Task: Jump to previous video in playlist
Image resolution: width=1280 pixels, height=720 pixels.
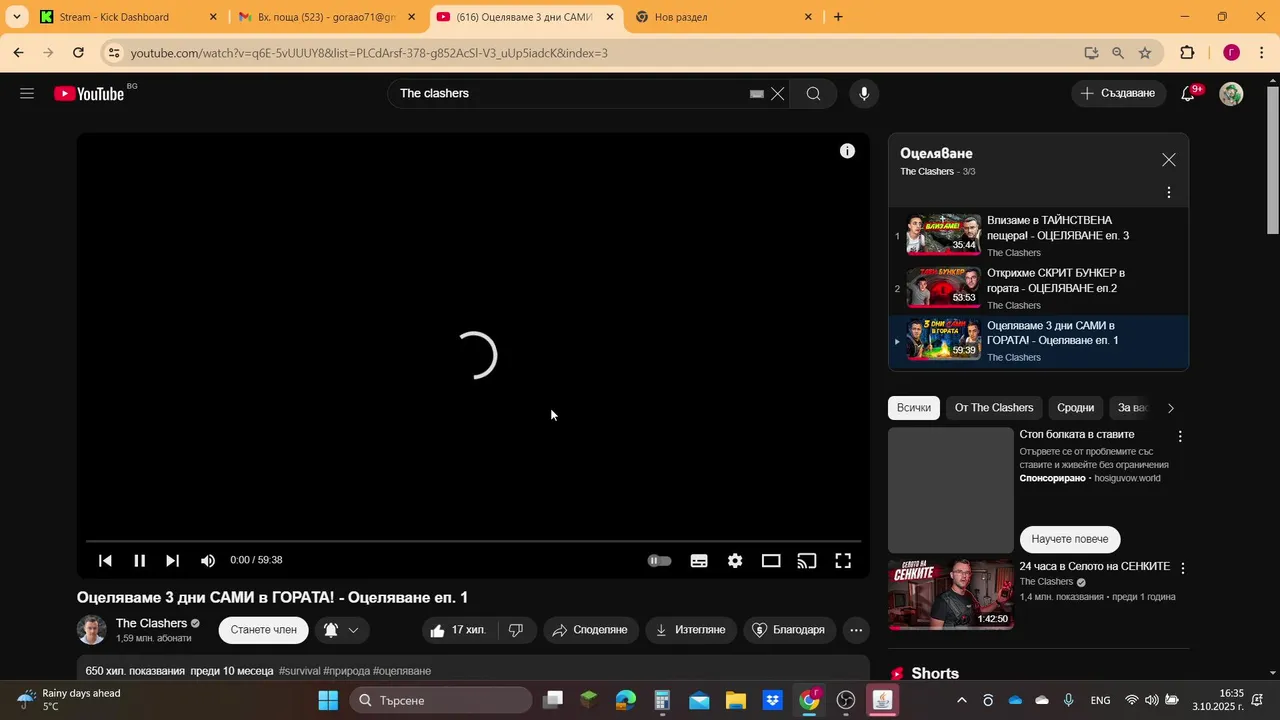Action: [x=105, y=561]
